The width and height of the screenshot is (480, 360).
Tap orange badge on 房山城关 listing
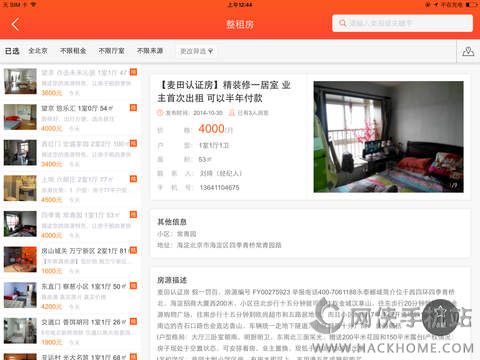133,250
